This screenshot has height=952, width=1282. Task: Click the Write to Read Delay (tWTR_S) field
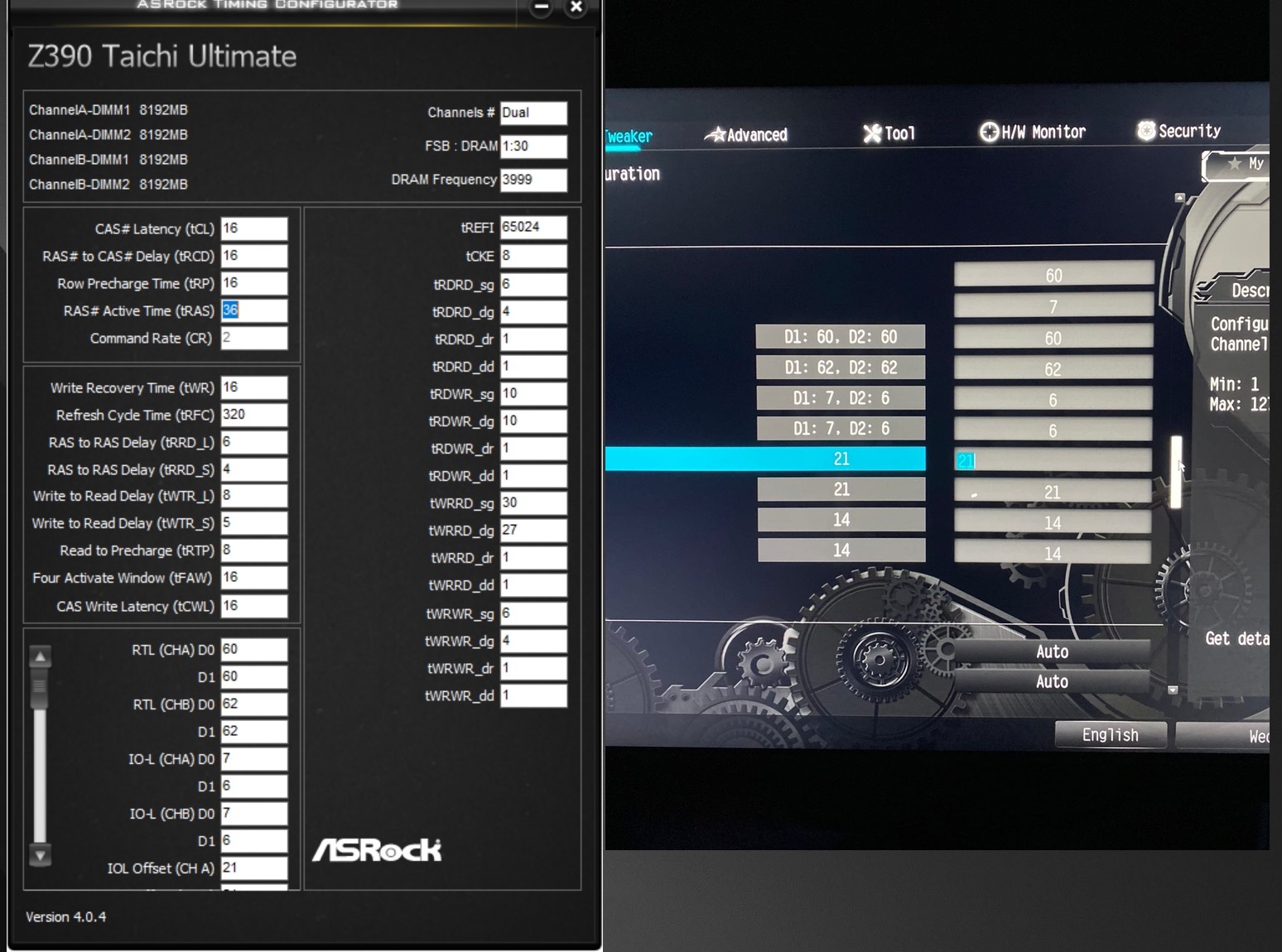tap(254, 523)
